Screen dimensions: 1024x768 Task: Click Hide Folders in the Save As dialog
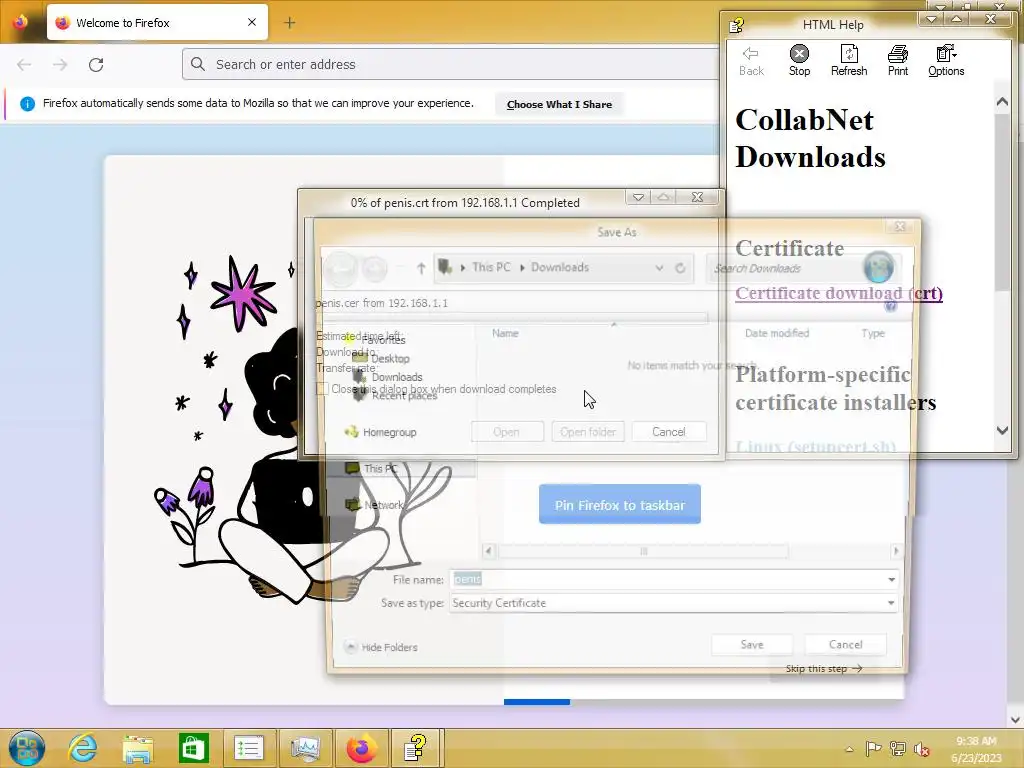[381, 647]
